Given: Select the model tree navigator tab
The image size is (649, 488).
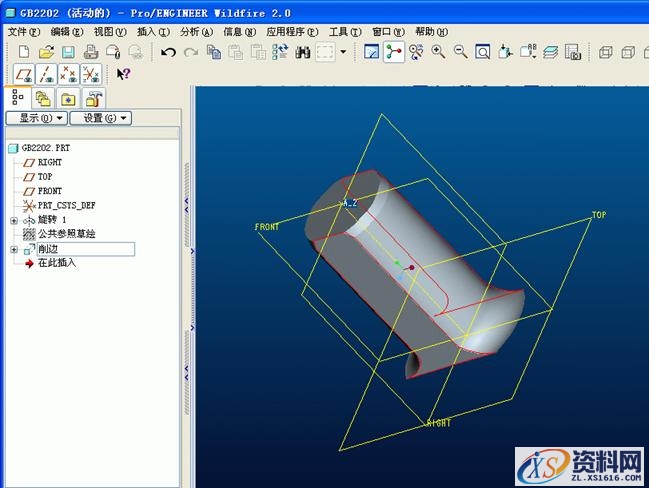Looking at the screenshot, I should click(x=17, y=97).
